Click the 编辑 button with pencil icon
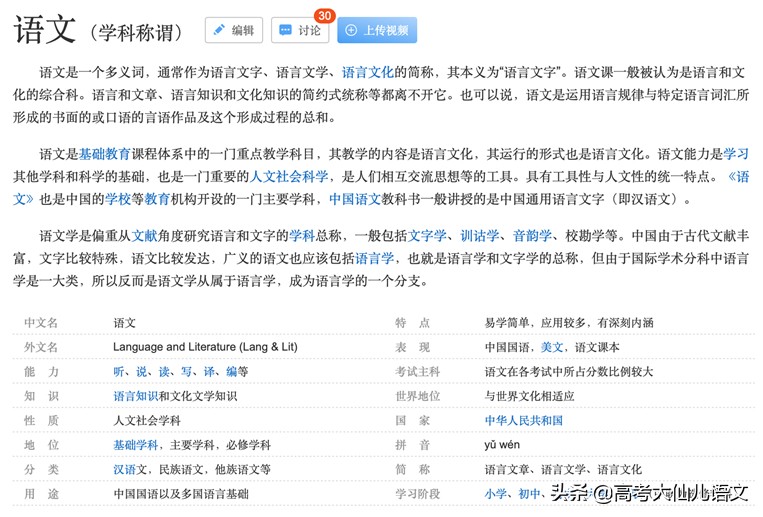The width and height of the screenshot is (763, 517). pyautogui.click(x=234, y=30)
